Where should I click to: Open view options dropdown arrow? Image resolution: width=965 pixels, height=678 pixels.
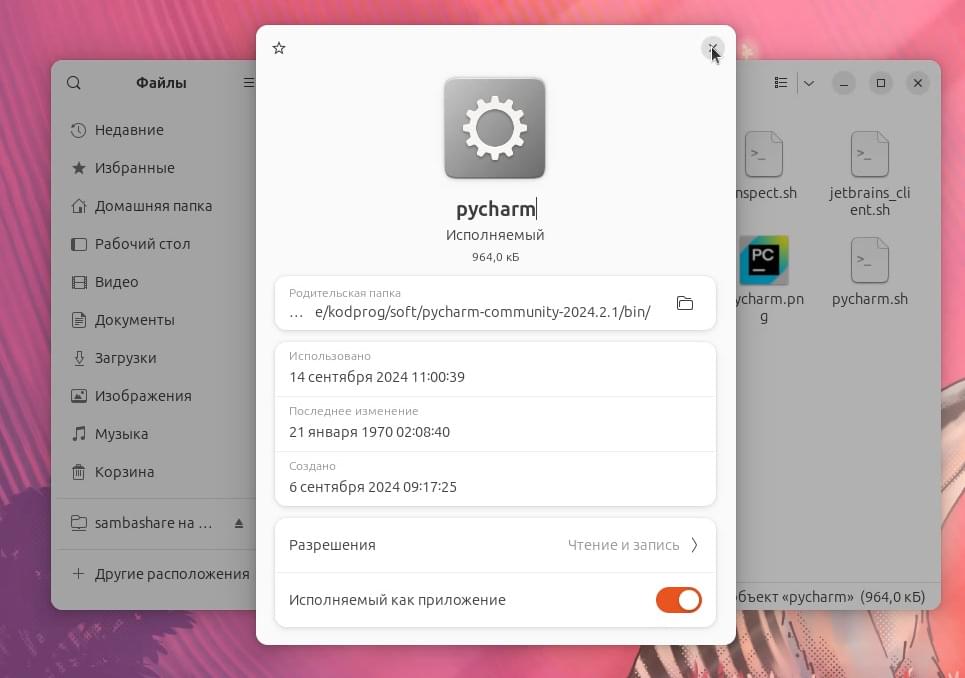click(x=809, y=83)
